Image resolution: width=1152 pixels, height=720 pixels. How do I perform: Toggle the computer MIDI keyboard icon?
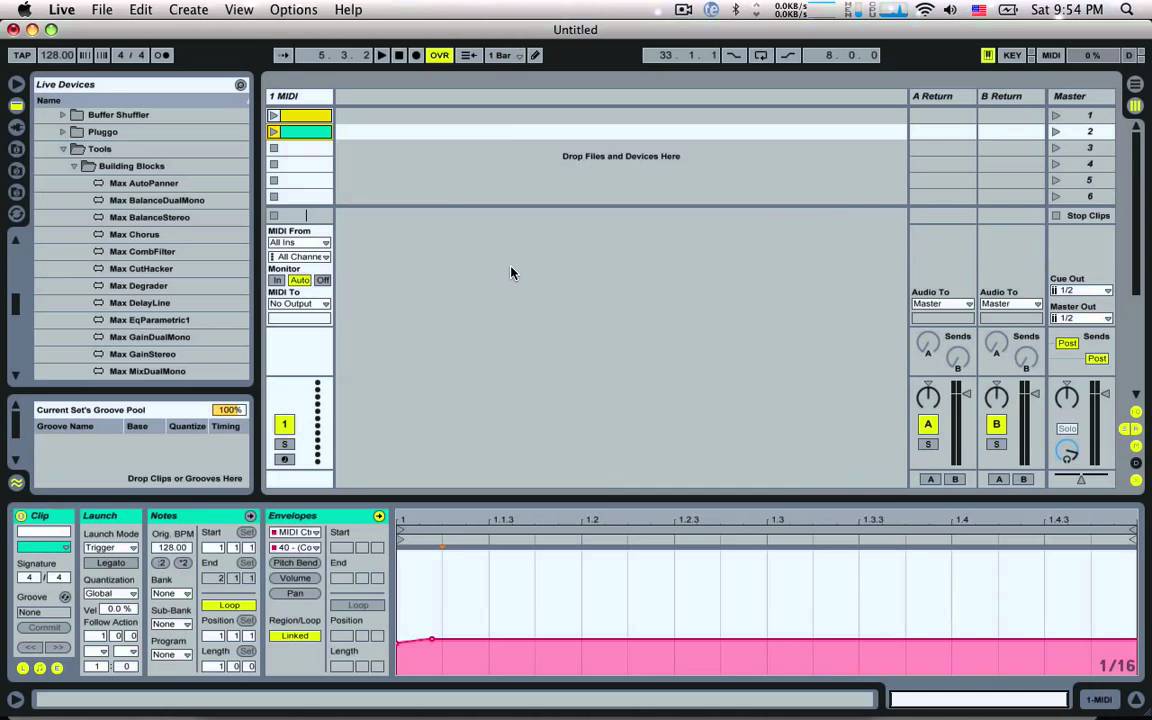(988, 55)
